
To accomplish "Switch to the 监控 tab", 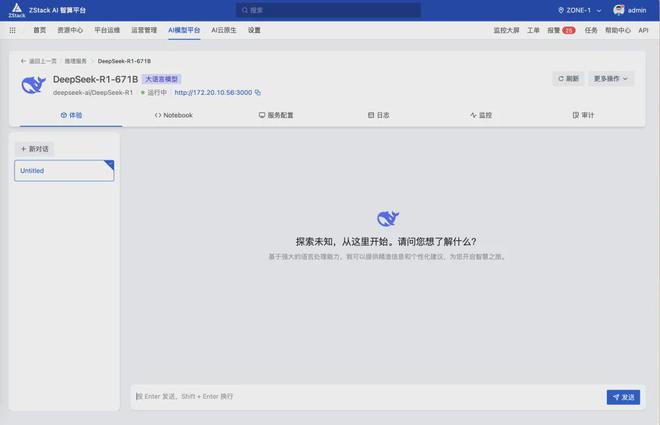I will 481,115.
